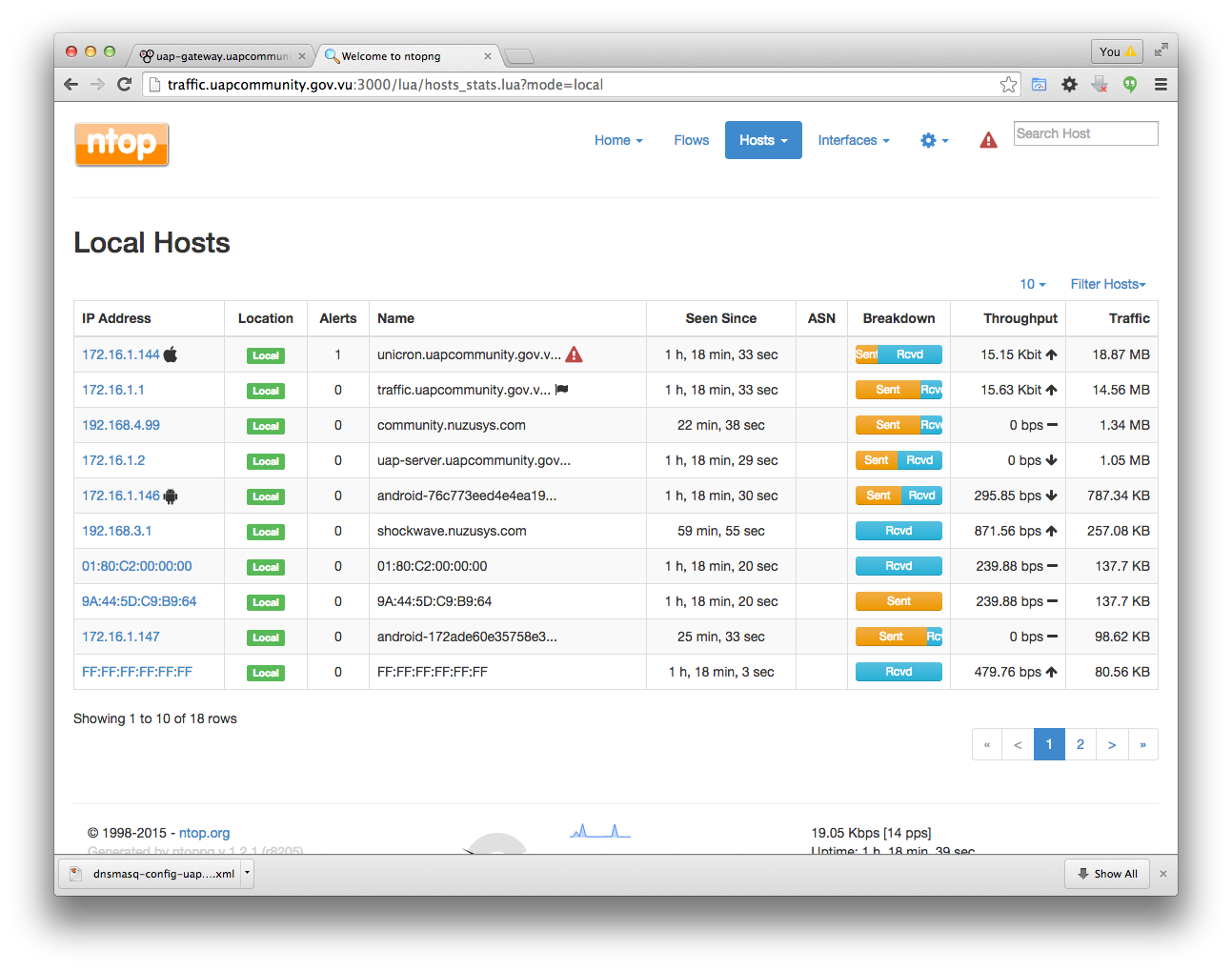The height and width of the screenshot is (971, 1232).
Task: Open host 172.16.1.144 details
Action: point(121,354)
